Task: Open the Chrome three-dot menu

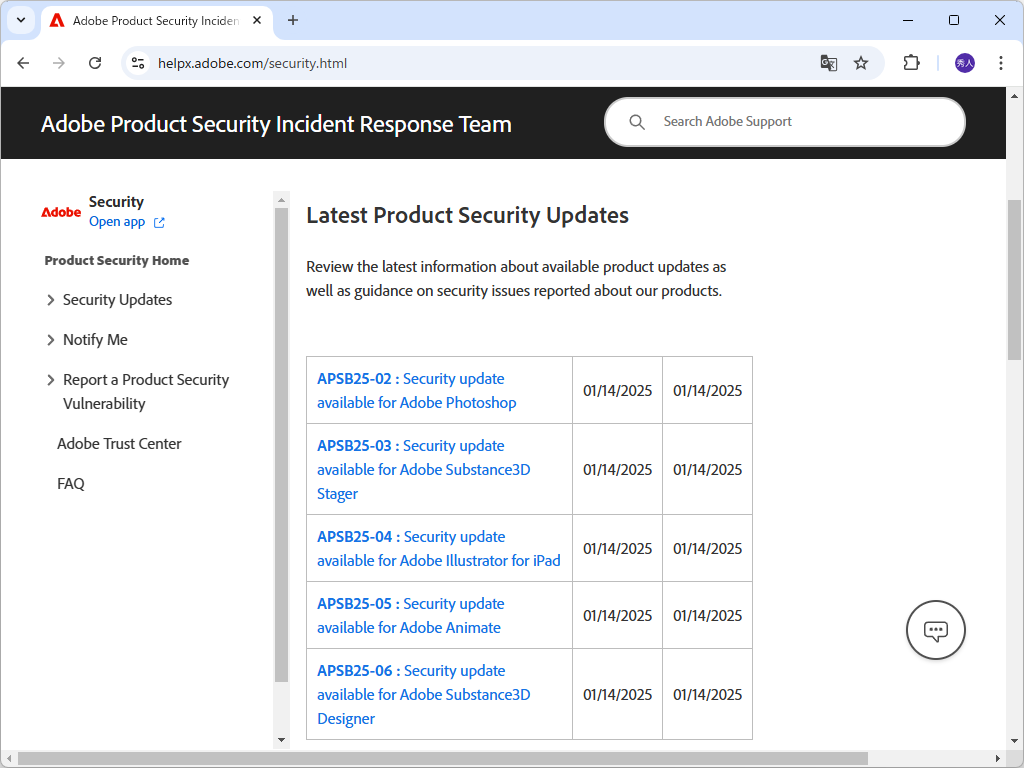Action: point(1001,63)
